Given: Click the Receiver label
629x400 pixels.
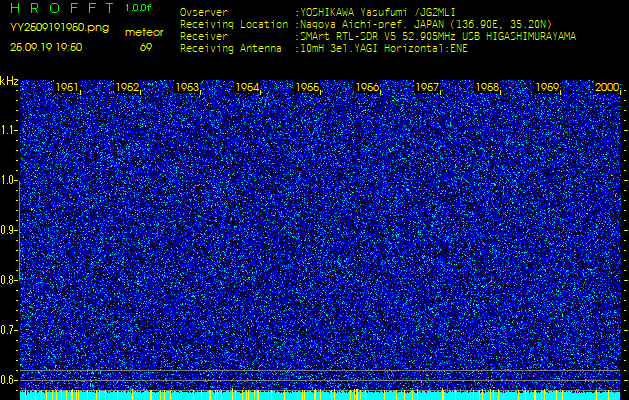Looking at the screenshot, I should (204, 37).
